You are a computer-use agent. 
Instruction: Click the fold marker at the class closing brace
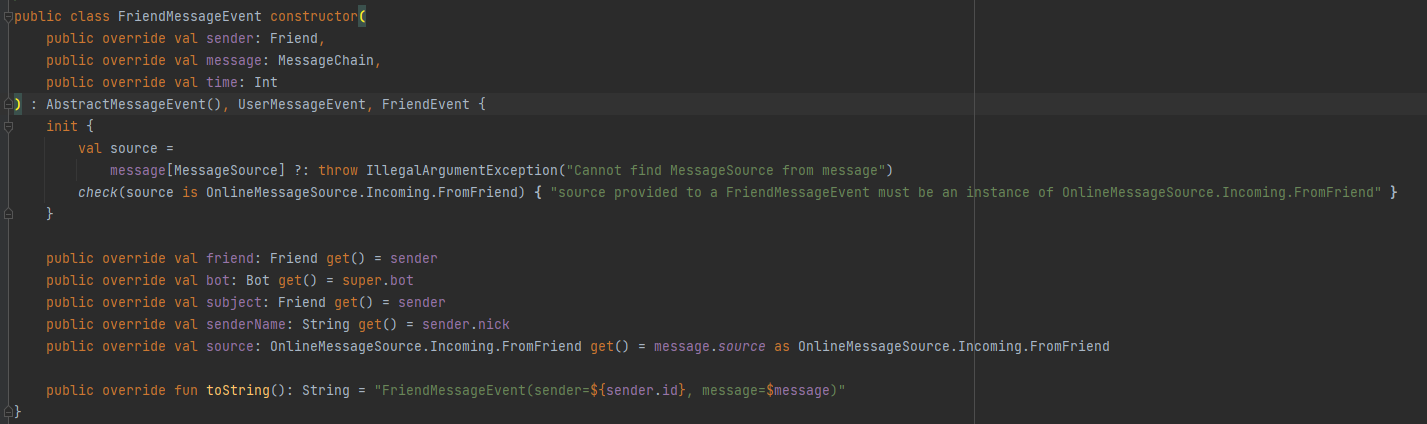click(8, 411)
